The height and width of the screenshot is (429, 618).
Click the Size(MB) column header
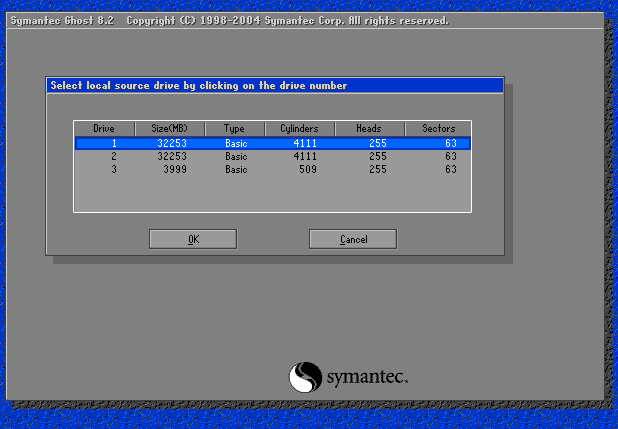(x=169, y=129)
